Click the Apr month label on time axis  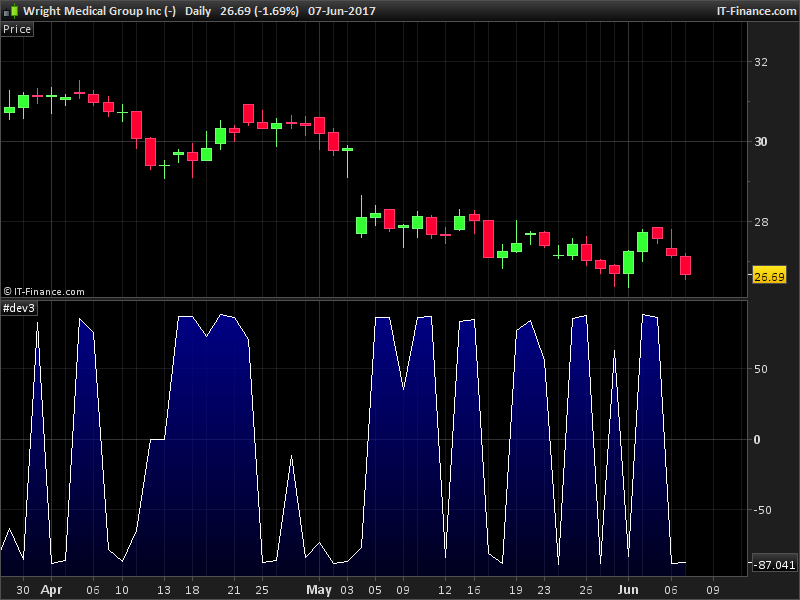[51, 590]
